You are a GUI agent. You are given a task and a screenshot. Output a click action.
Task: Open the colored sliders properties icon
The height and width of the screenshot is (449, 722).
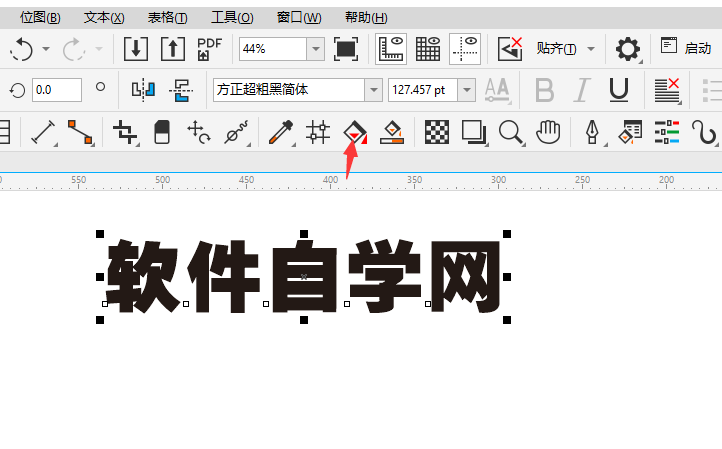click(x=667, y=133)
